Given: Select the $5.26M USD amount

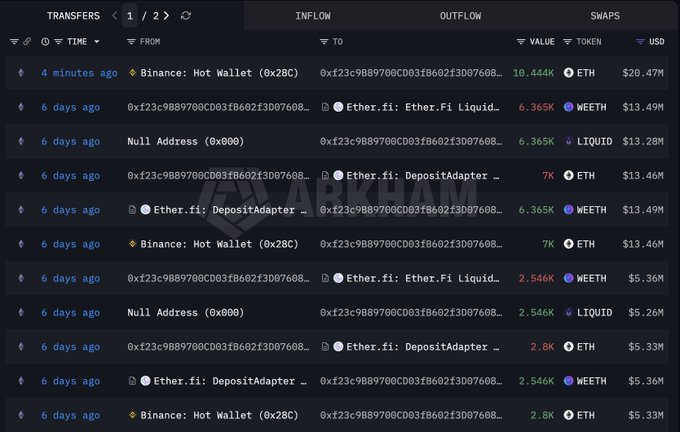Looking at the screenshot, I should (646, 313).
